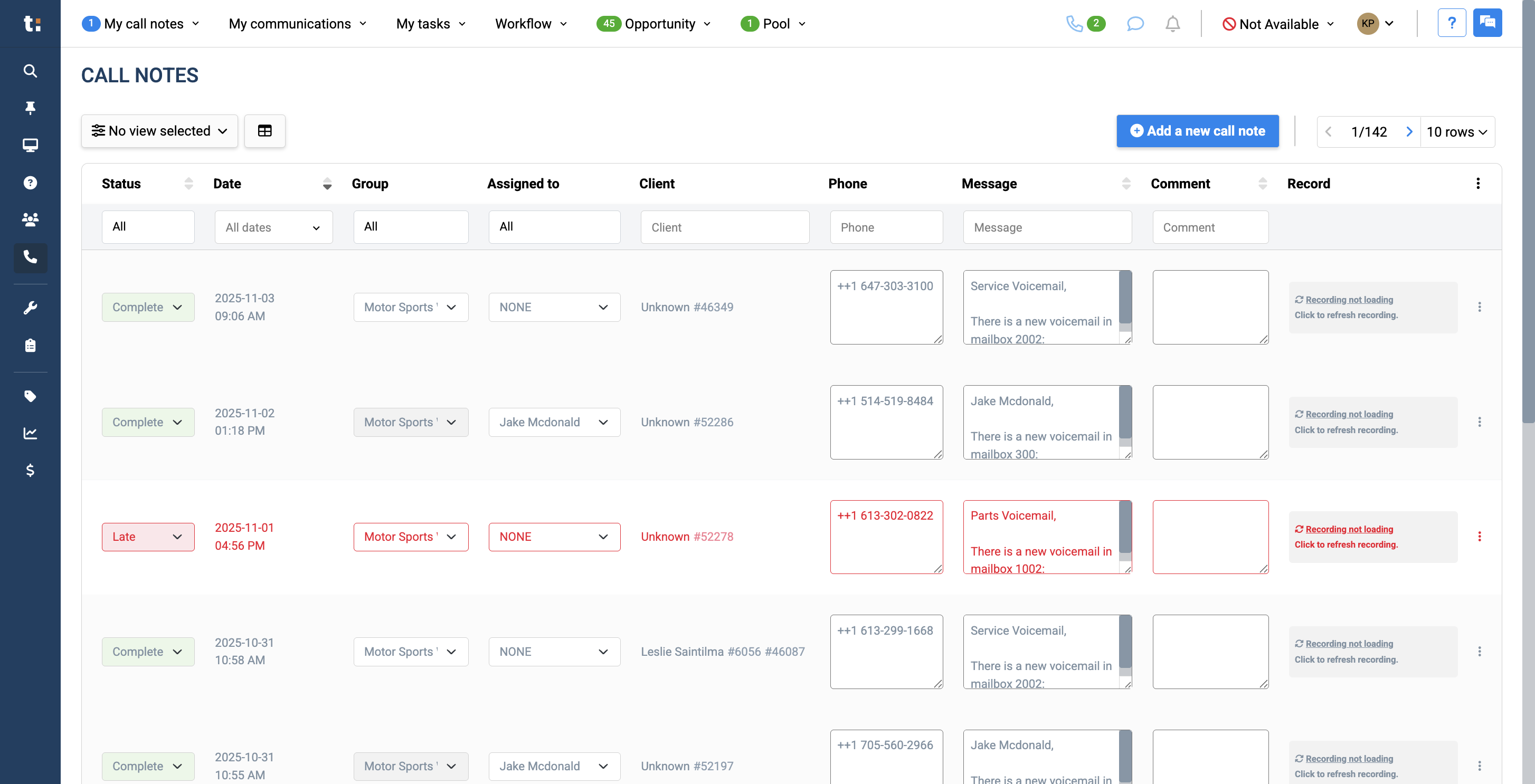
Task: Open the dollar sign billing icon
Action: tap(30, 471)
